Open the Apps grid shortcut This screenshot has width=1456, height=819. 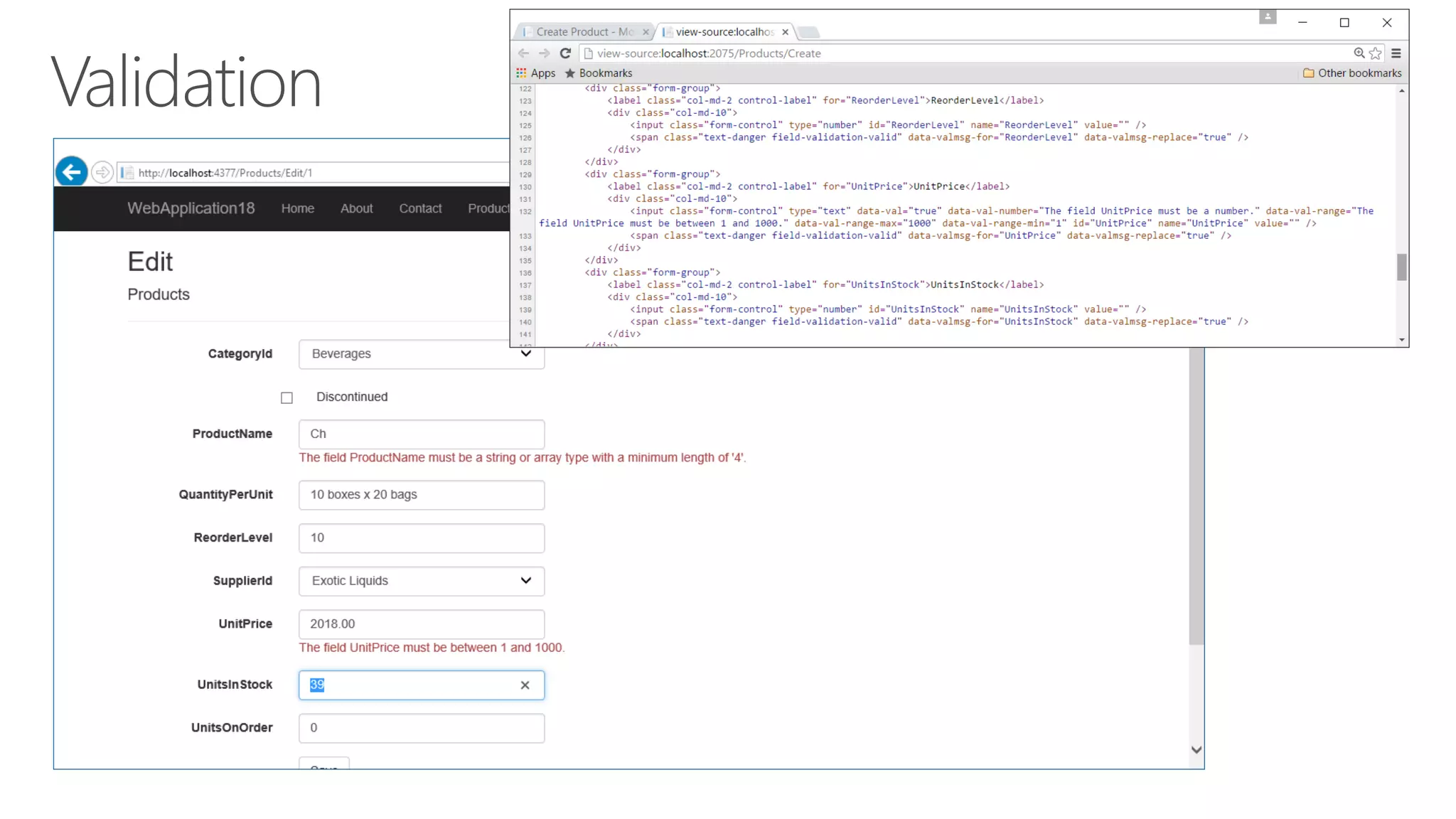click(x=535, y=73)
